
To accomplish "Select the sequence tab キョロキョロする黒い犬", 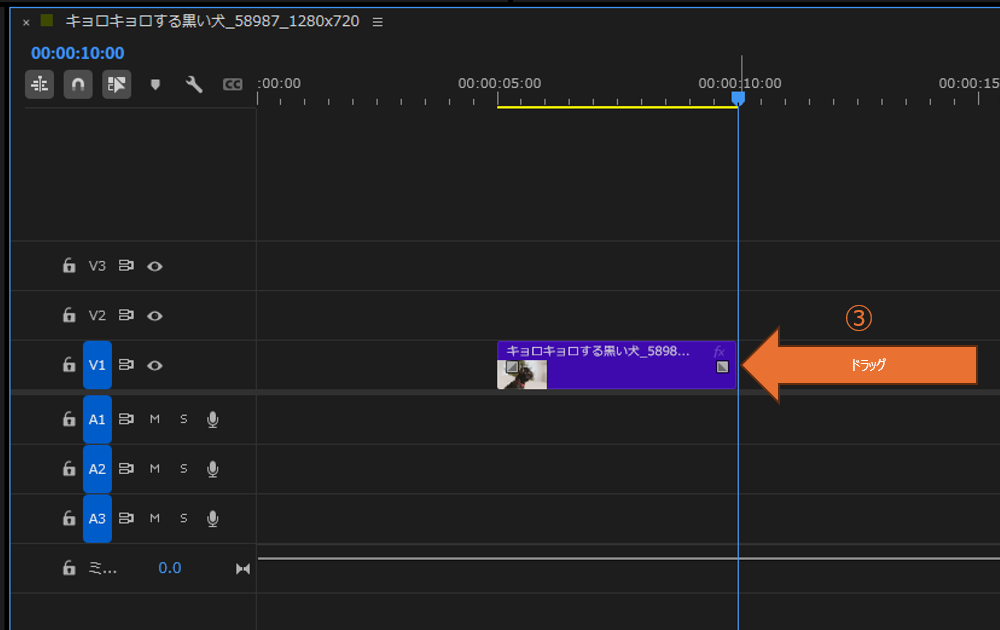I will 212,21.
